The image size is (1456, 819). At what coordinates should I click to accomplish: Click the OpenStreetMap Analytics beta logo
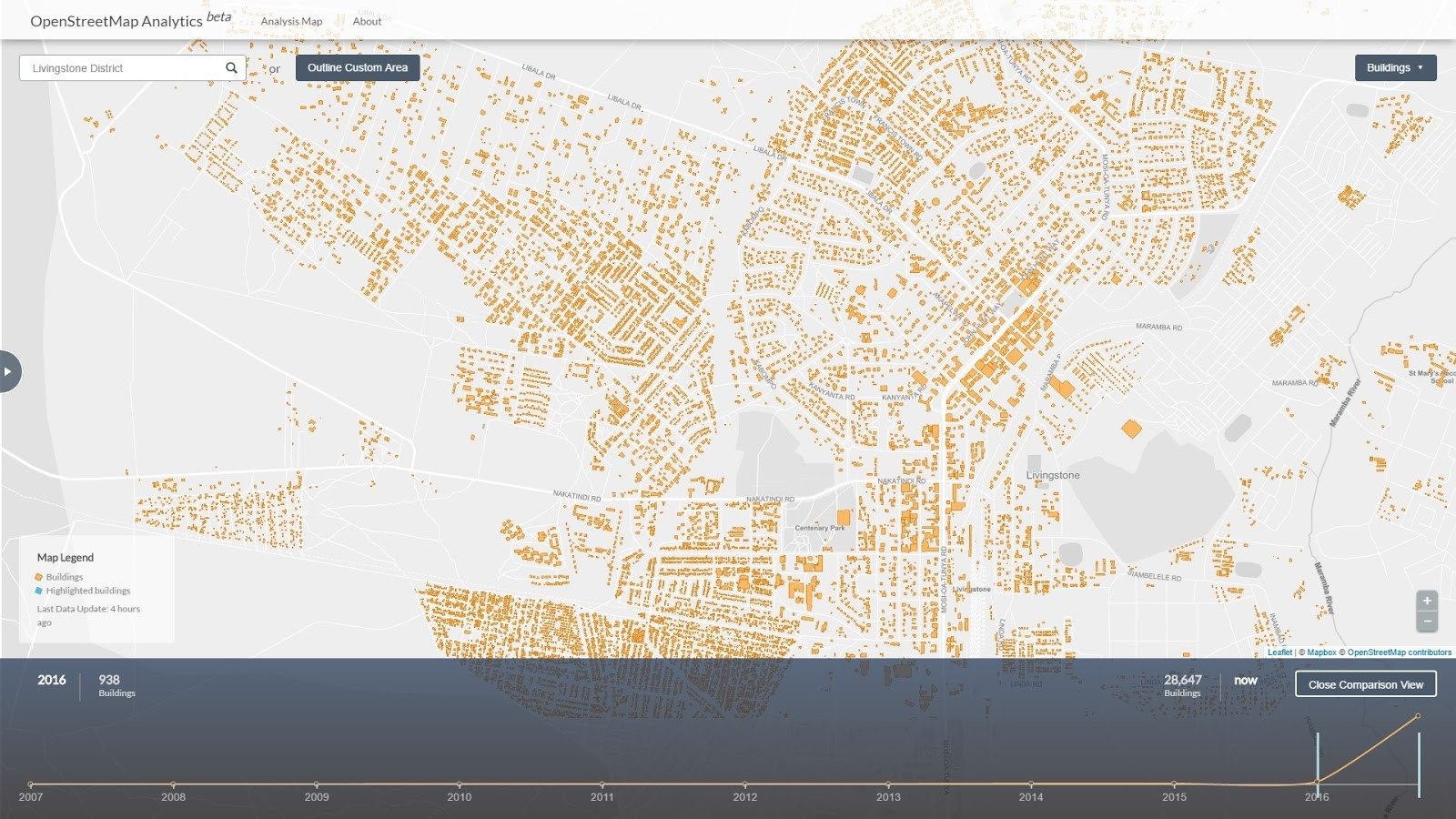pyautogui.click(x=118, y=20)
